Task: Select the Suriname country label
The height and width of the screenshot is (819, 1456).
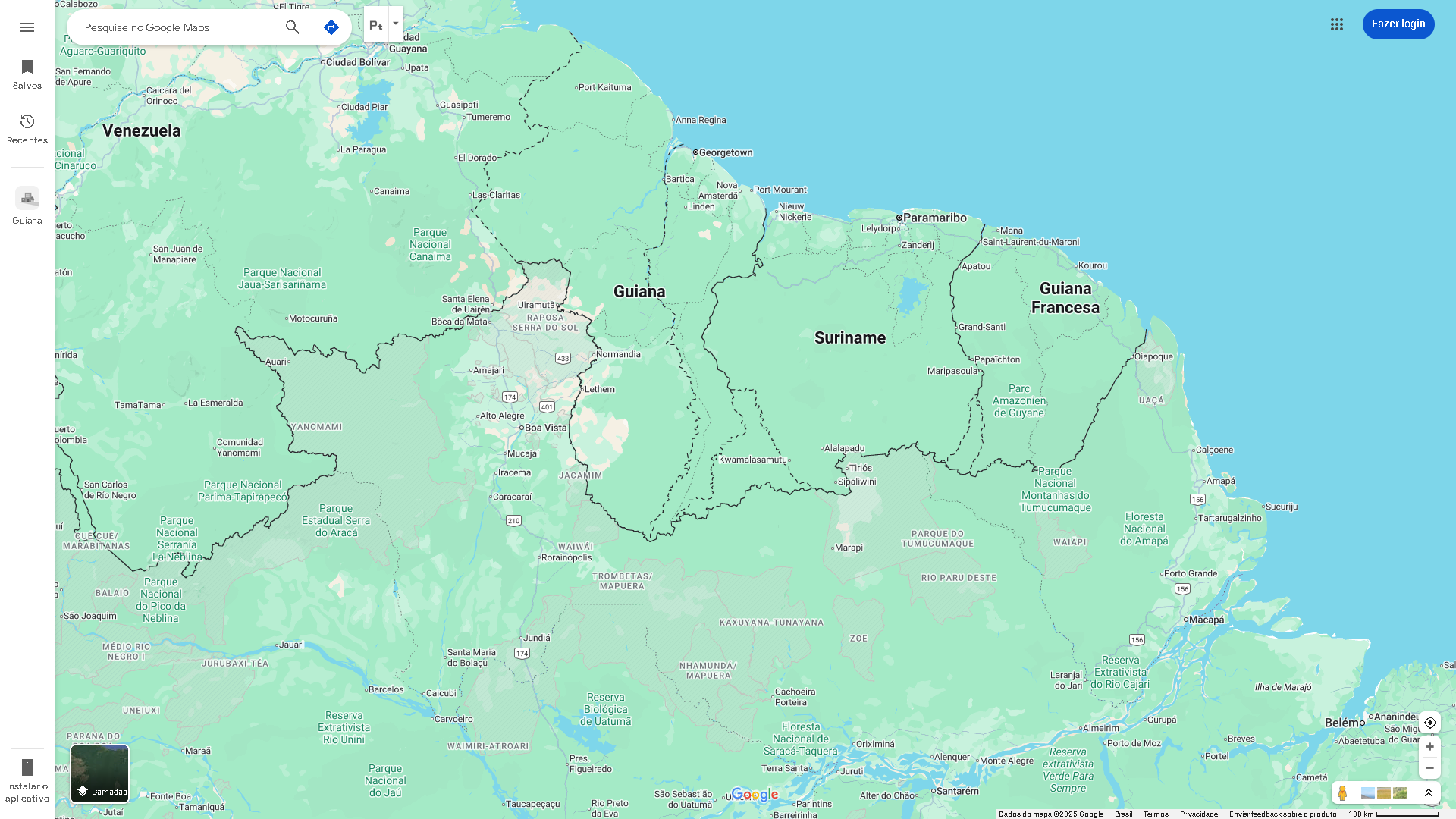Action: (x=850, y=338)
